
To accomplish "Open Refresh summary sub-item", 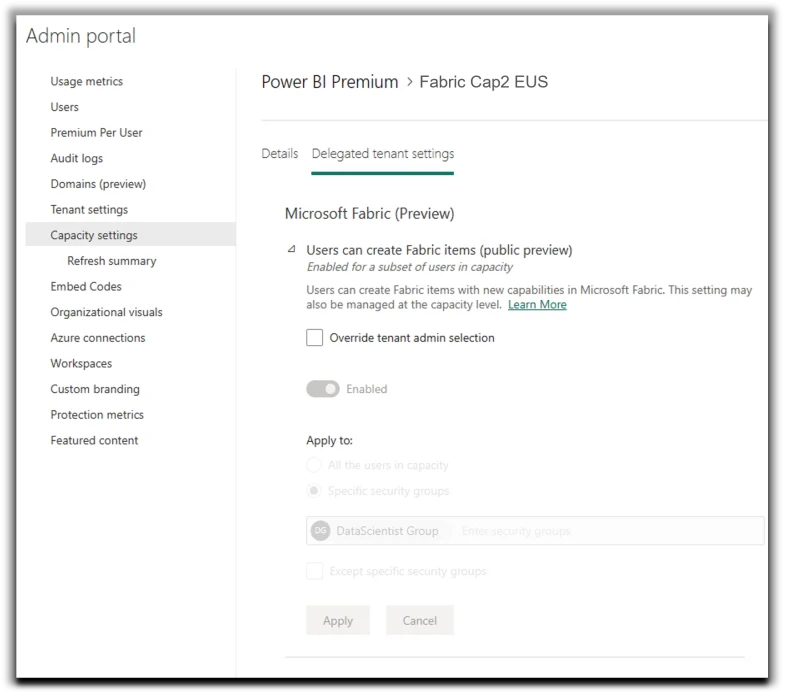I will (112, 261).
